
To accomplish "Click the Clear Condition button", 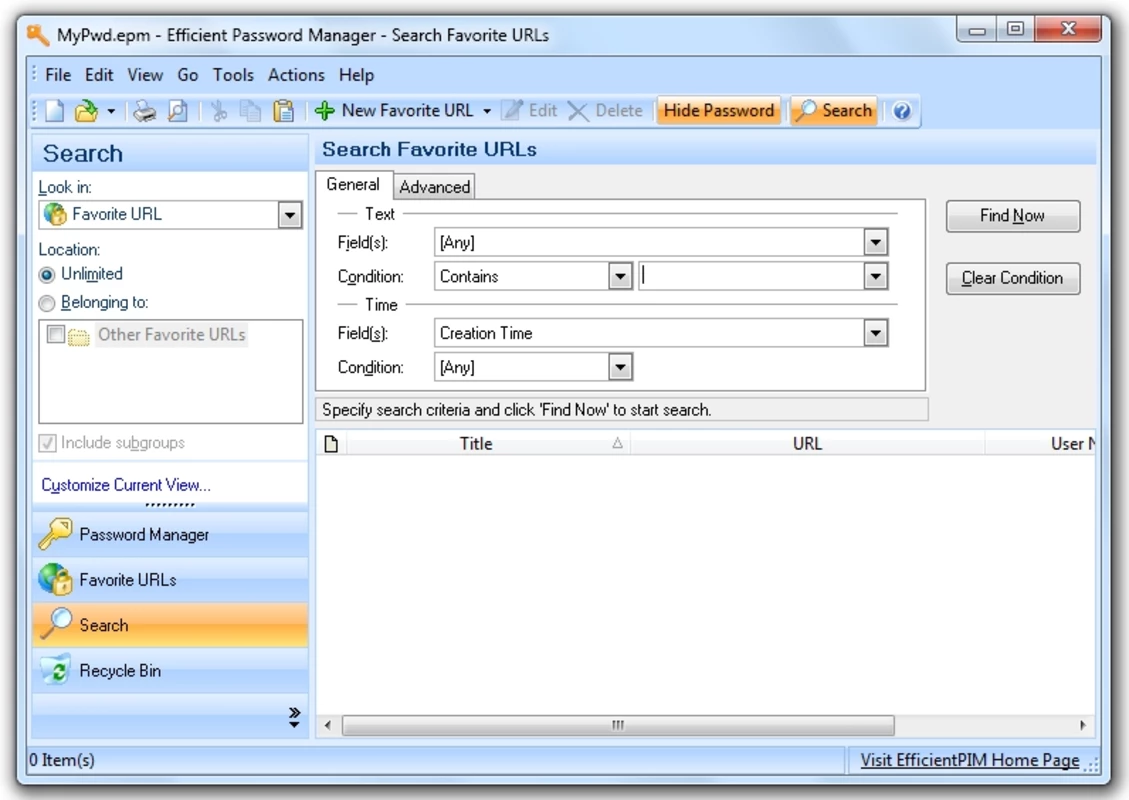I will pos(1012,278).
